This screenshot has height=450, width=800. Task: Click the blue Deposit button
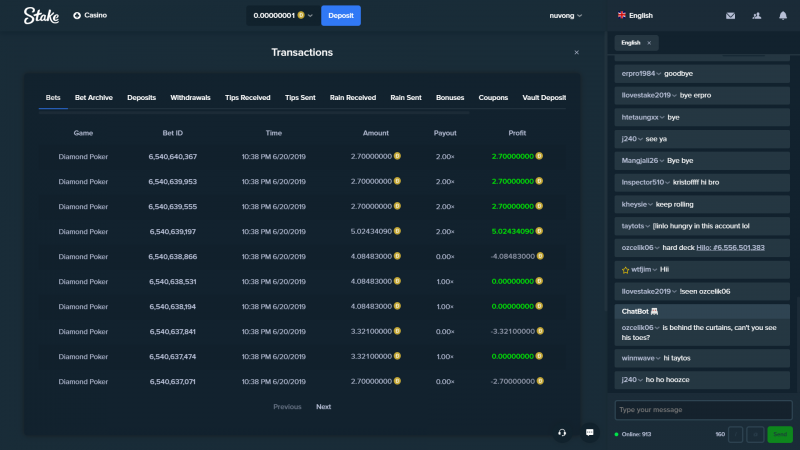point(341,16)
